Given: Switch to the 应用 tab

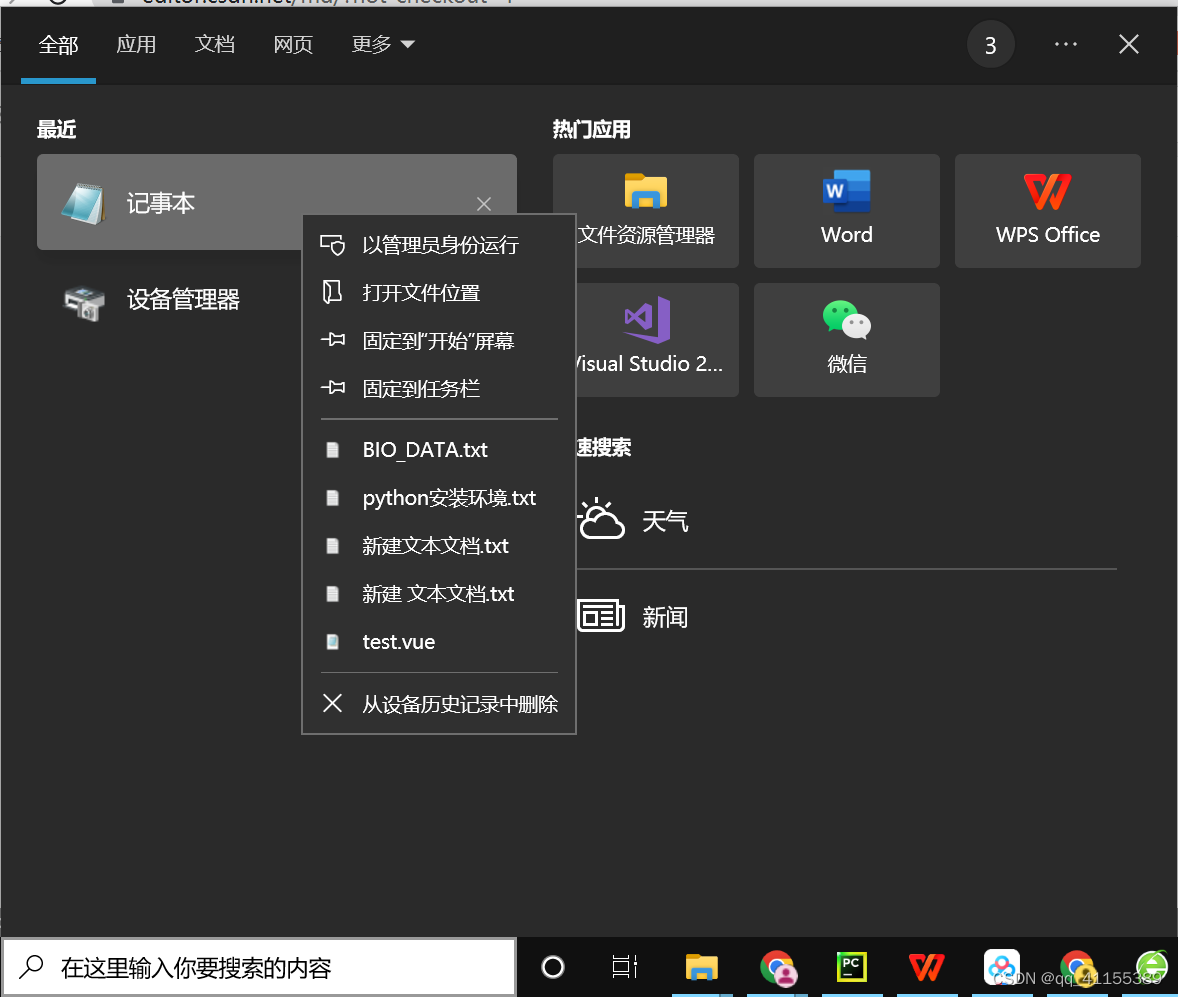Looking at the screenshot, I should (136, 45).
